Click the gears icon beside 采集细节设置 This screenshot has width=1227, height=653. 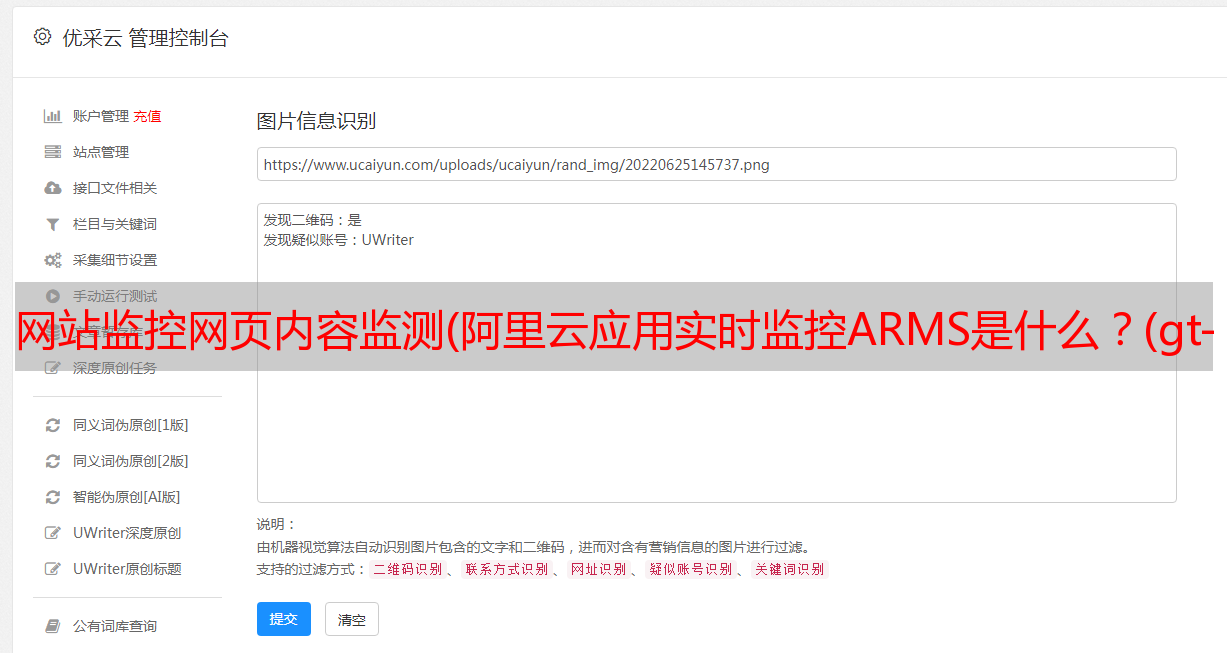(53, 260)
